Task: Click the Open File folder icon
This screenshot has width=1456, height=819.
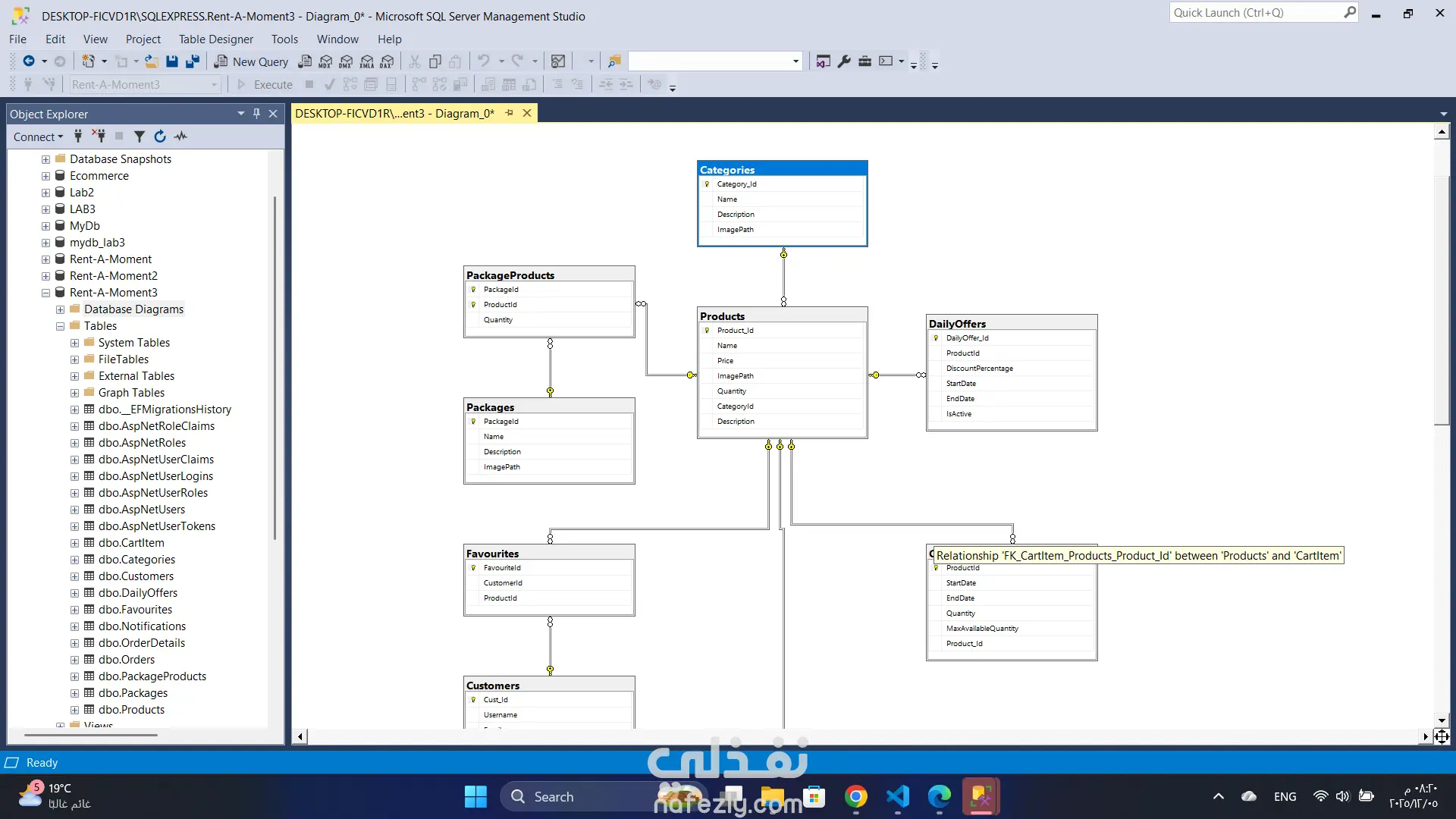Action: 152,61
